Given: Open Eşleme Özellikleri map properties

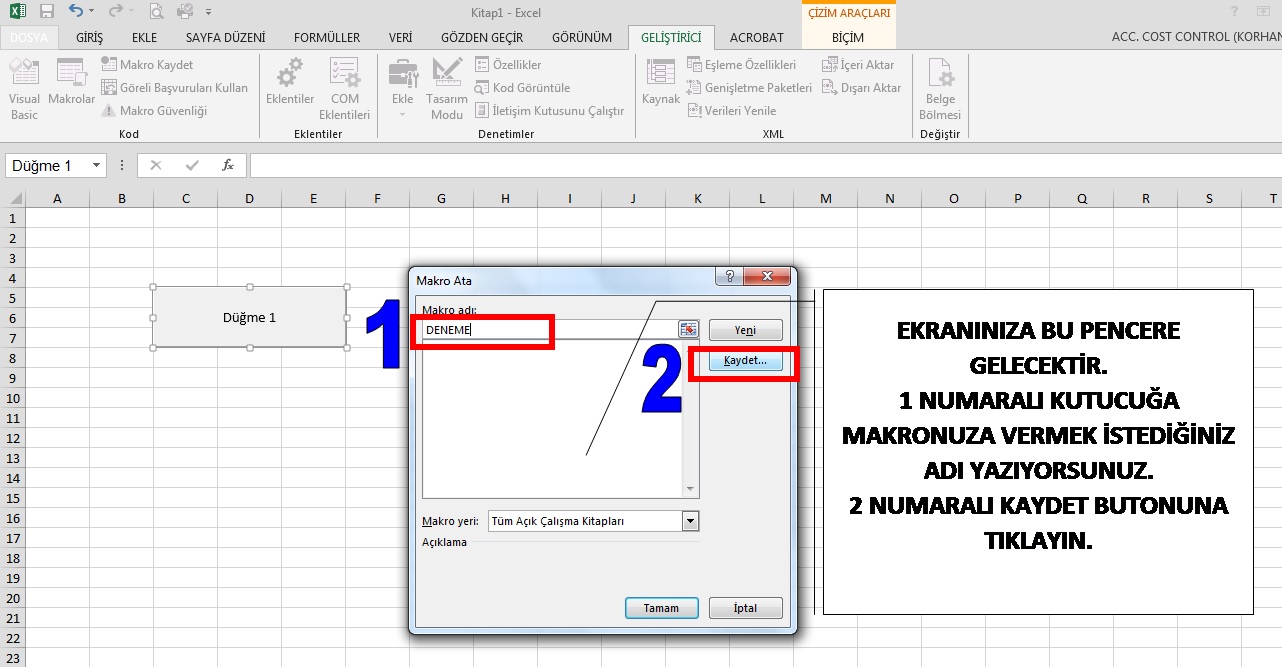Looking at the screenshot, I should coord(741,65).
